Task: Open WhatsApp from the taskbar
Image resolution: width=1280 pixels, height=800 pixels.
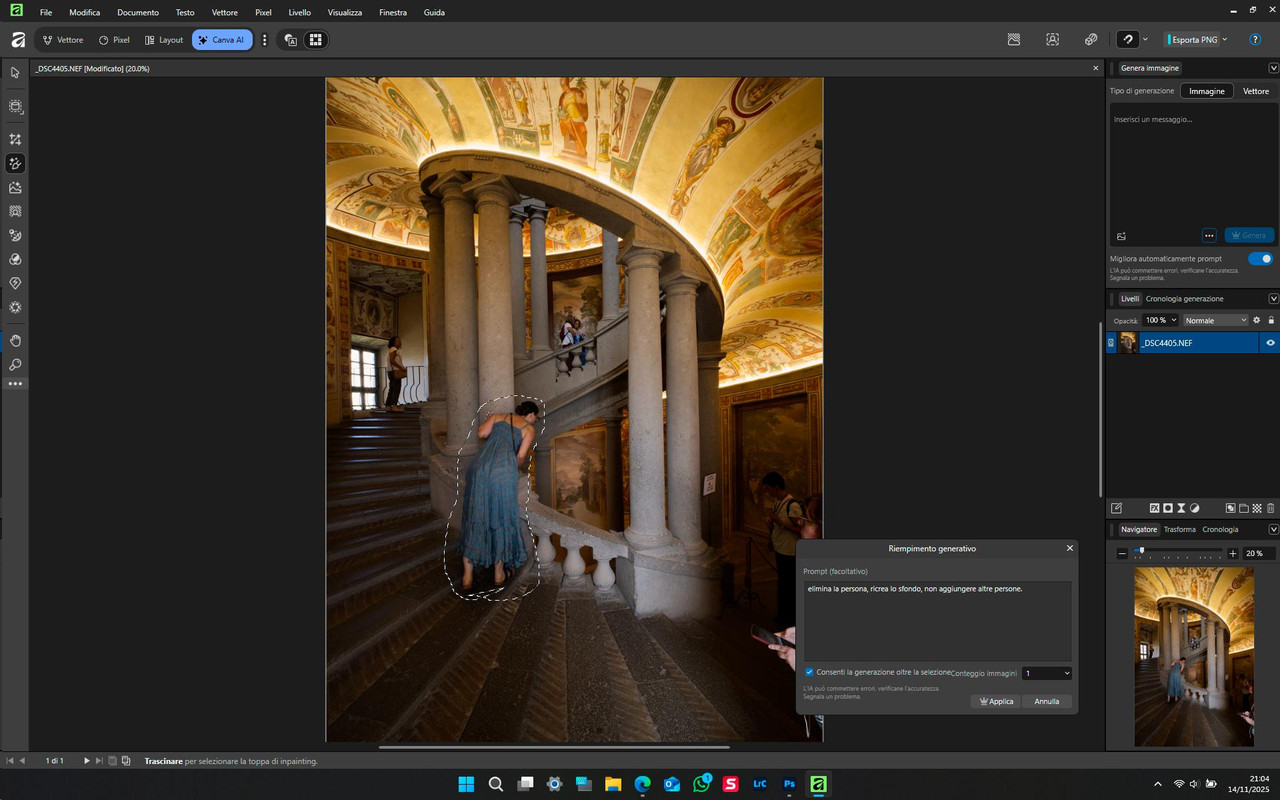Action: [701, 784]
